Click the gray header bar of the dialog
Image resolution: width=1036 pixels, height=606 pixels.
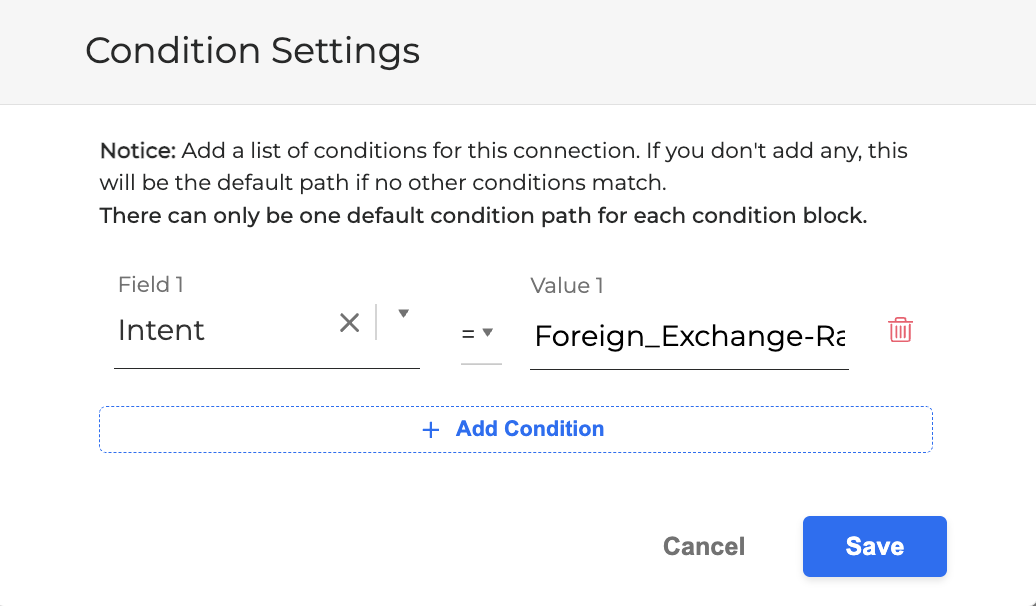click(x=700, y=51)
